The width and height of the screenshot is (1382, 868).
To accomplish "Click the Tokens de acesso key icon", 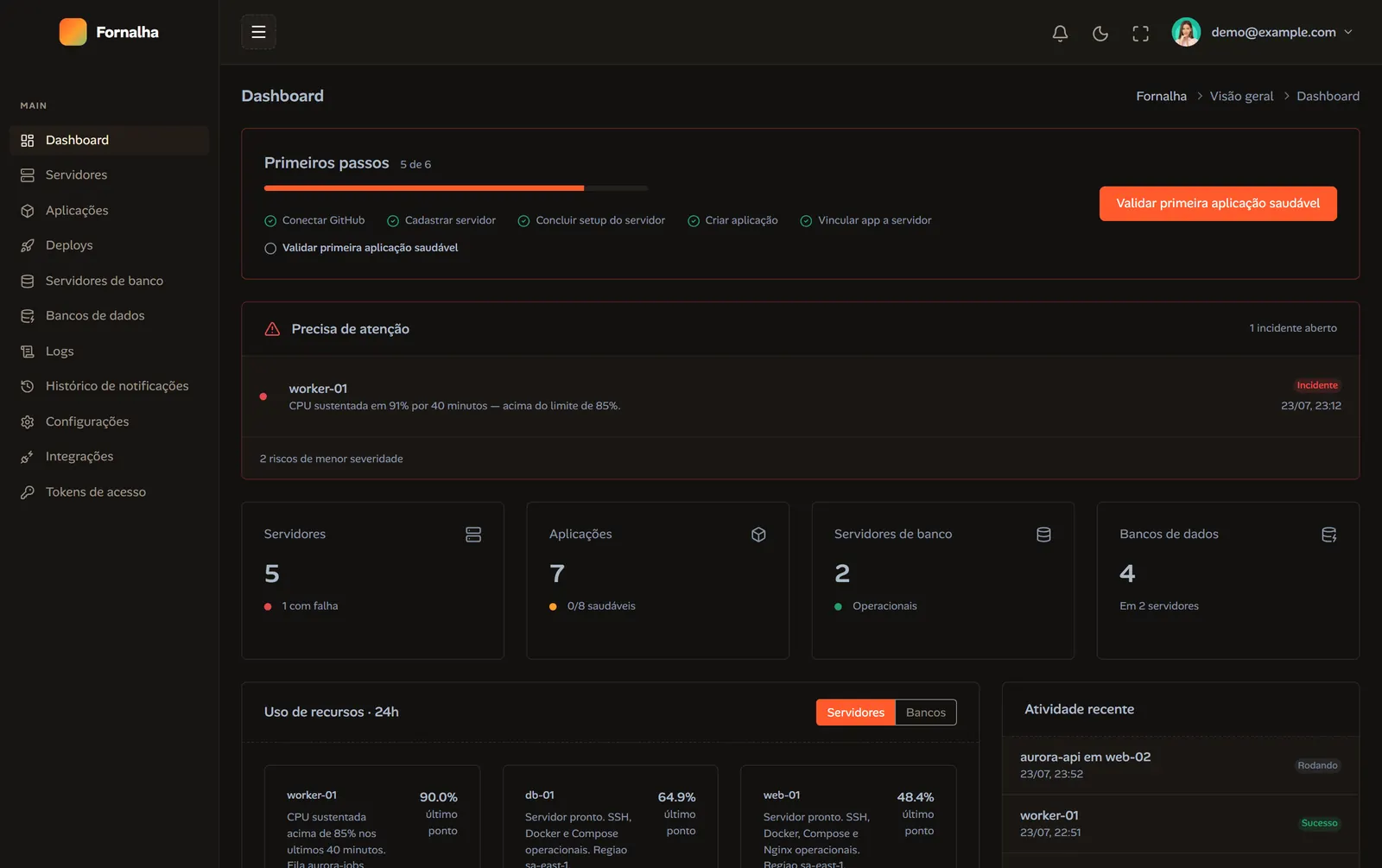I will pyautogui.click(x=28, y=492).
